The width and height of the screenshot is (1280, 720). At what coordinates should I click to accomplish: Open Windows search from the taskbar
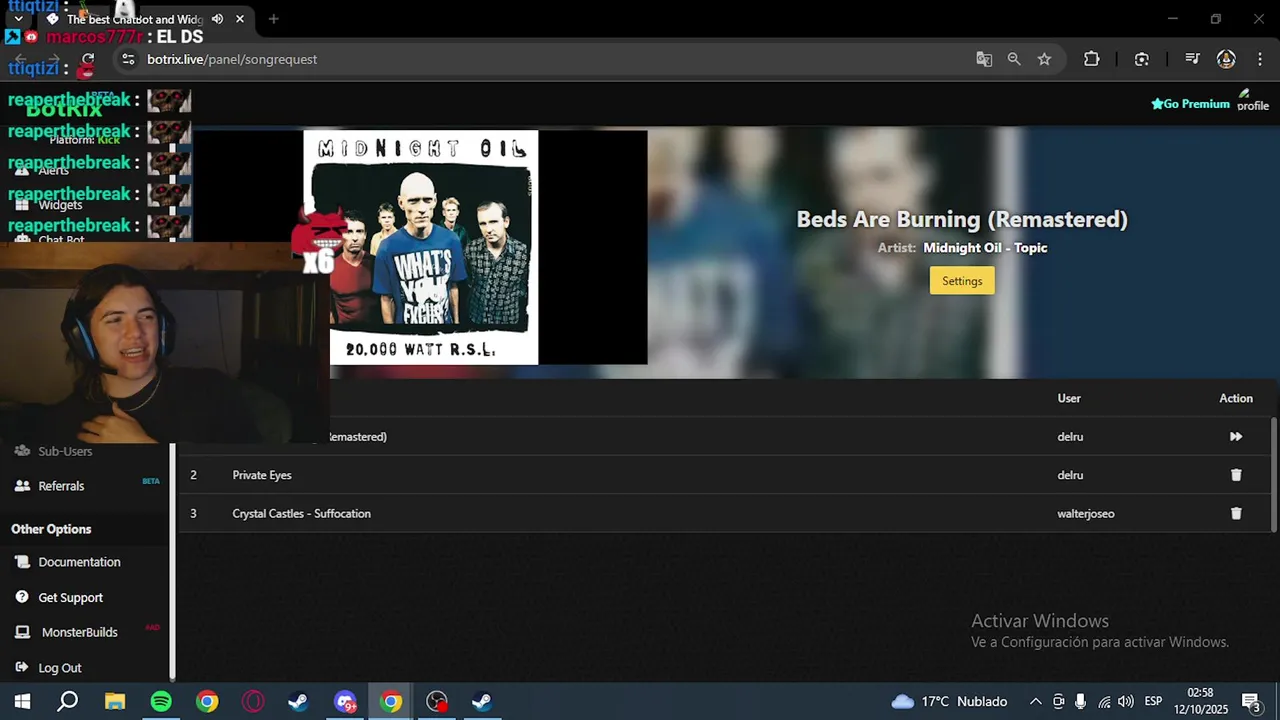coord(67,702)
